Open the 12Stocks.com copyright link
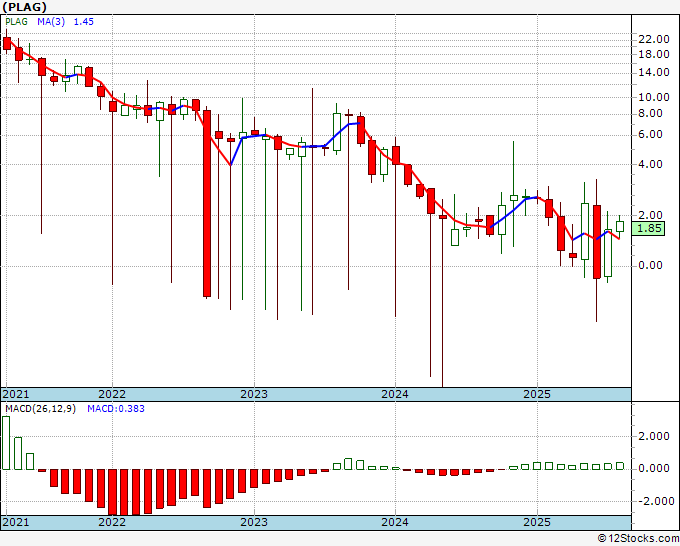Image resolution: width=680 pixels, height=546 pixels. (638, 539)
